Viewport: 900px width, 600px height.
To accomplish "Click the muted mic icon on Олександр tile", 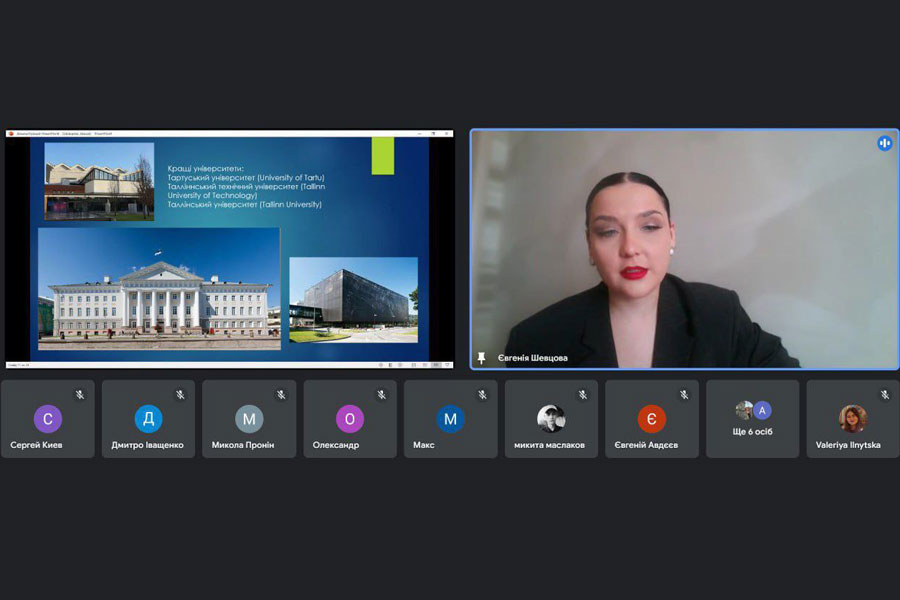I will [382, 394].
